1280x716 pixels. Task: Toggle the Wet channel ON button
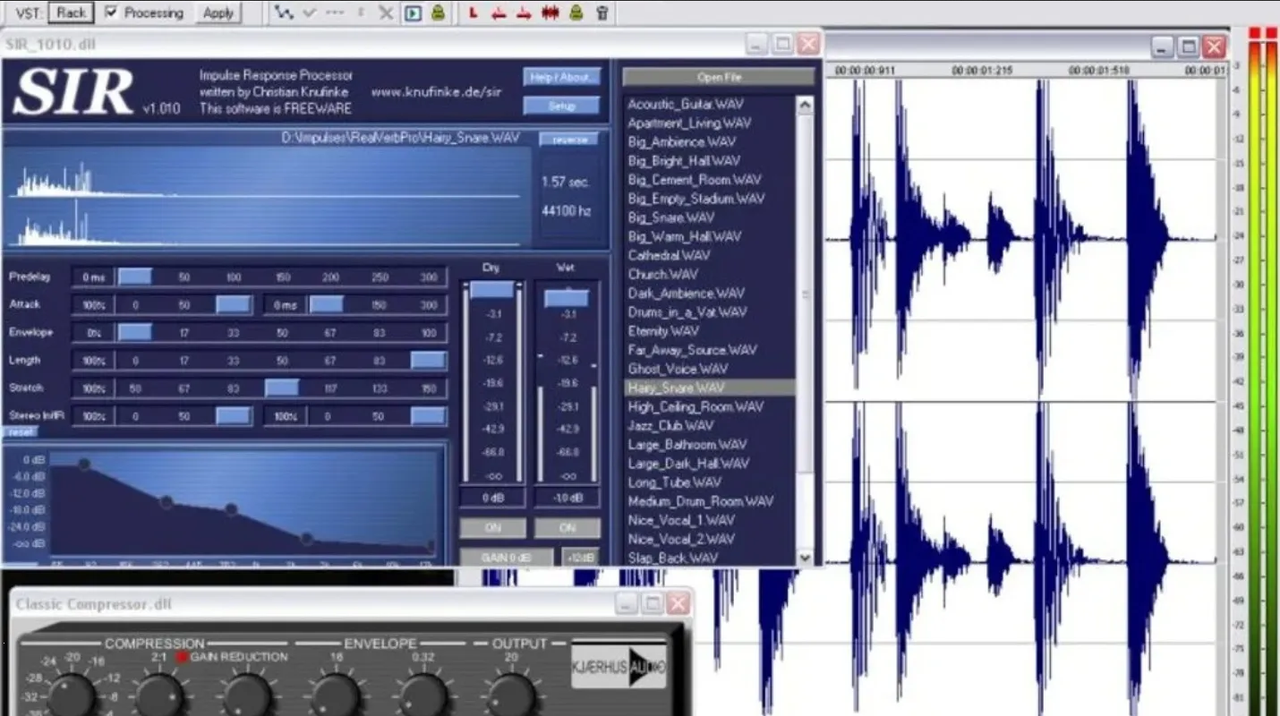coord(567,527)
